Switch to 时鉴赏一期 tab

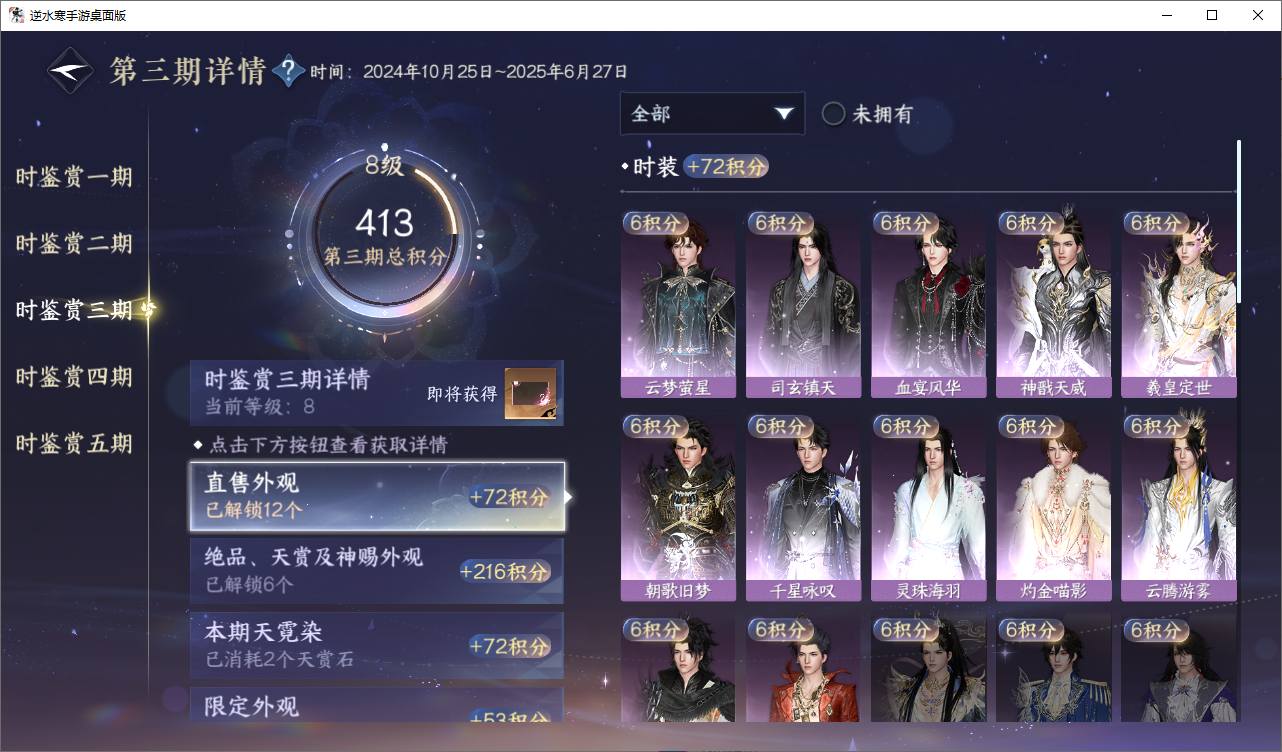click(x=74, y=178)
